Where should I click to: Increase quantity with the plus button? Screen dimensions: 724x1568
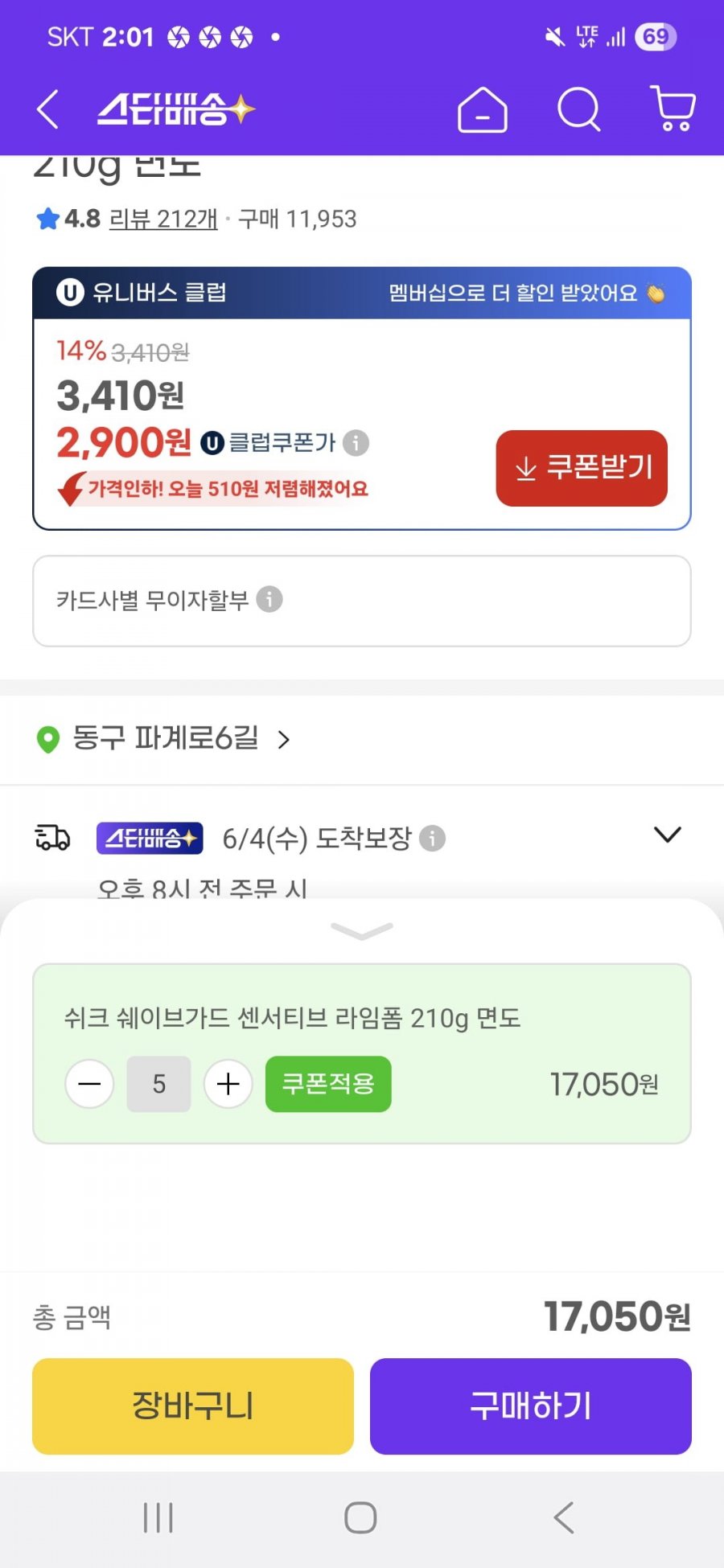click(228, 1084)
